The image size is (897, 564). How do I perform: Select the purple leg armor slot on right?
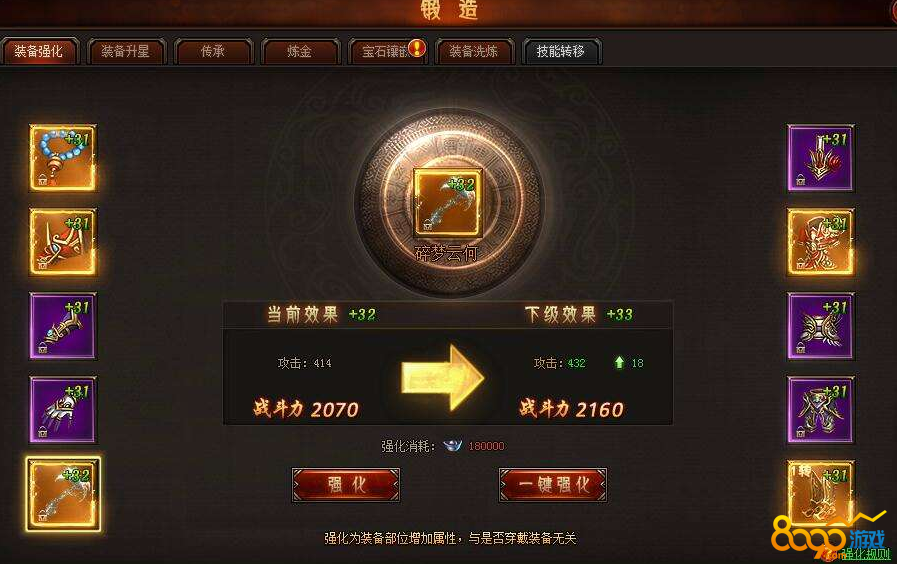pos(820,410)
